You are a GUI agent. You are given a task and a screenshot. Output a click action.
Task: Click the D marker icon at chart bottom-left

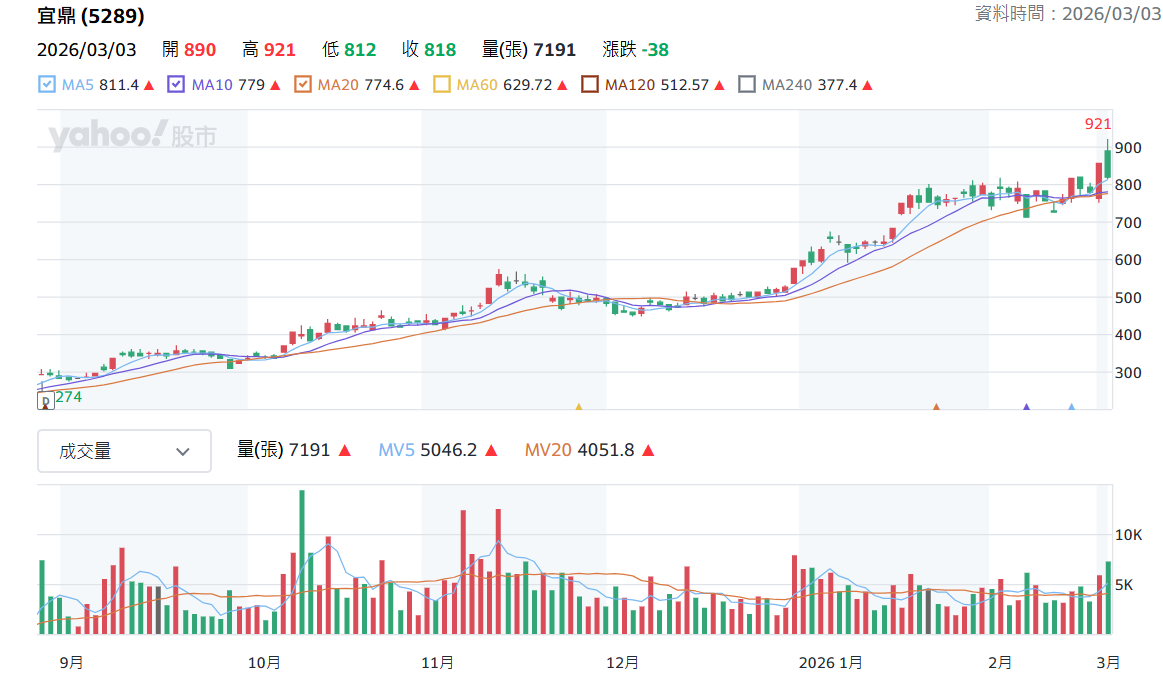(45, 401)
